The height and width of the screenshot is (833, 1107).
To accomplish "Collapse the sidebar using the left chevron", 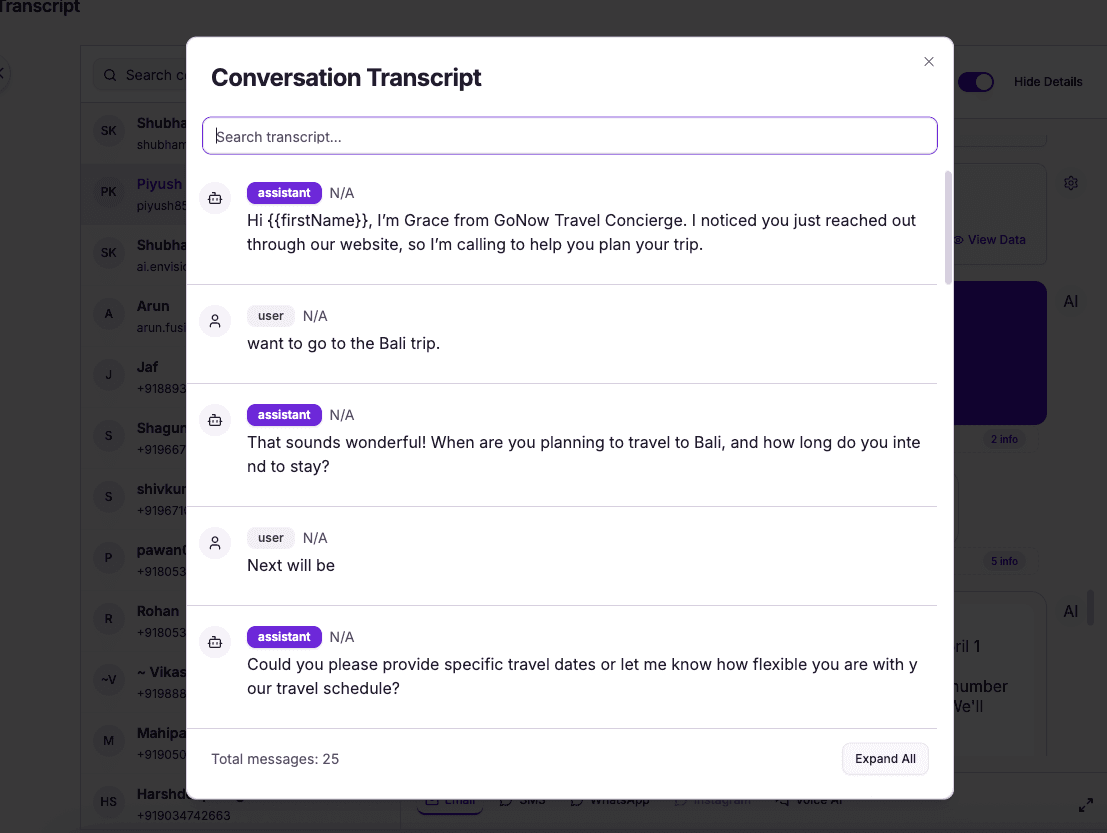I will [4, 74].
